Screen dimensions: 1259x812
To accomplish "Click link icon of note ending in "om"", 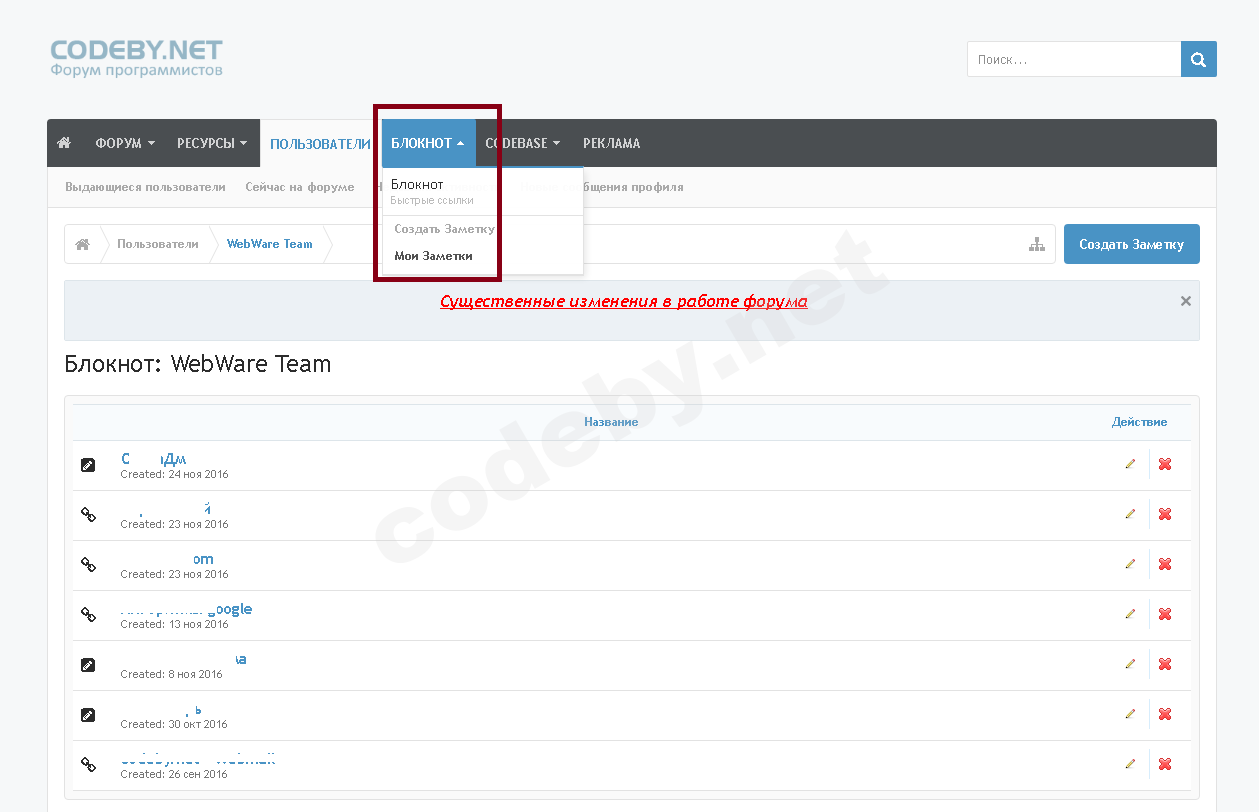I will (88, 565).
